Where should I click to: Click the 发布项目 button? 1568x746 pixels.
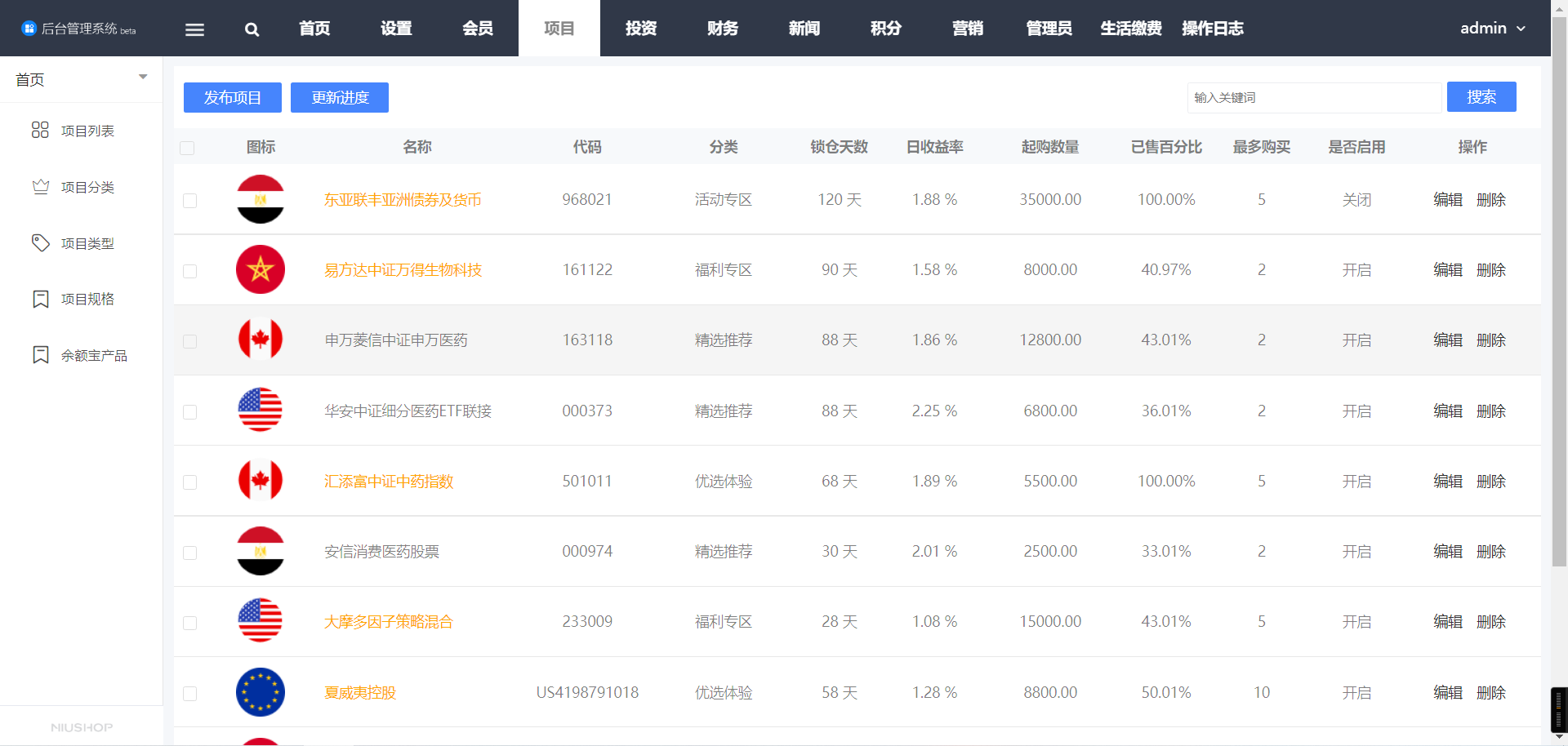(x=233, y=97)
